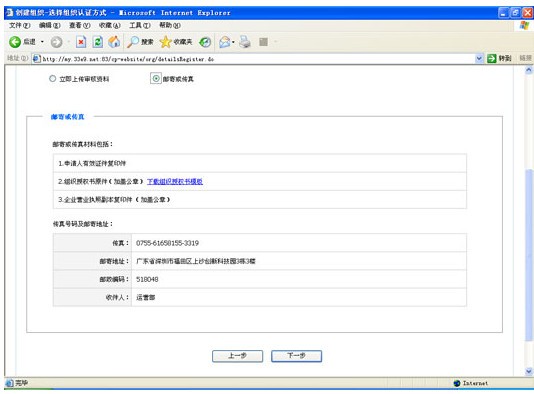The height and width of the screenshot is (394, 534).
Task: Open the 工具 (Tools) menu
Action: [x=140, y=25]
